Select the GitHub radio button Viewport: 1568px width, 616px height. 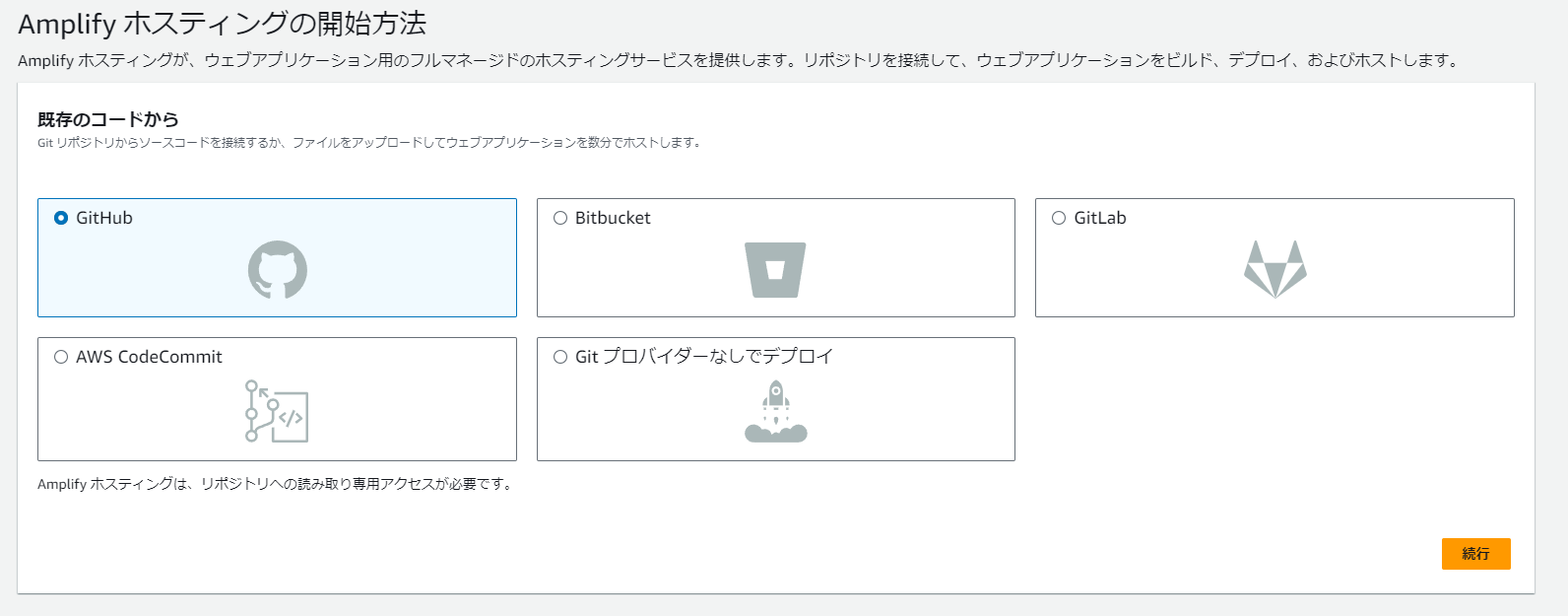(61, 218)
